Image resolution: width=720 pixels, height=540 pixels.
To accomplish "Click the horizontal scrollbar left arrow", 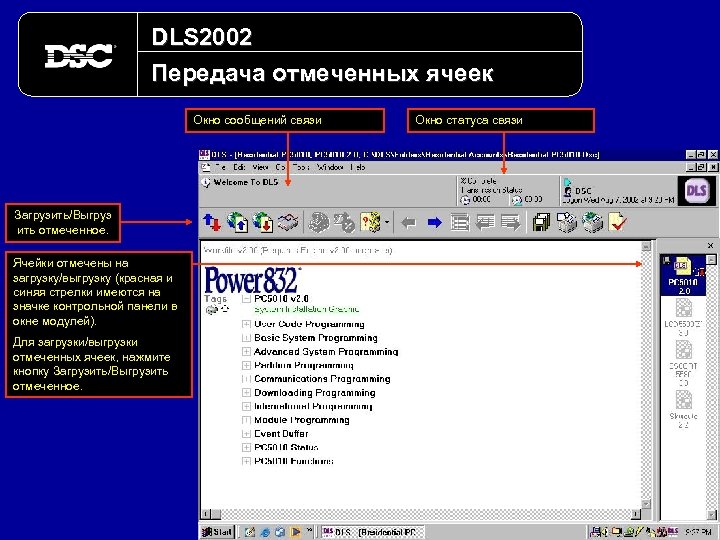I will pyautogui.click(x=206, y=514).
